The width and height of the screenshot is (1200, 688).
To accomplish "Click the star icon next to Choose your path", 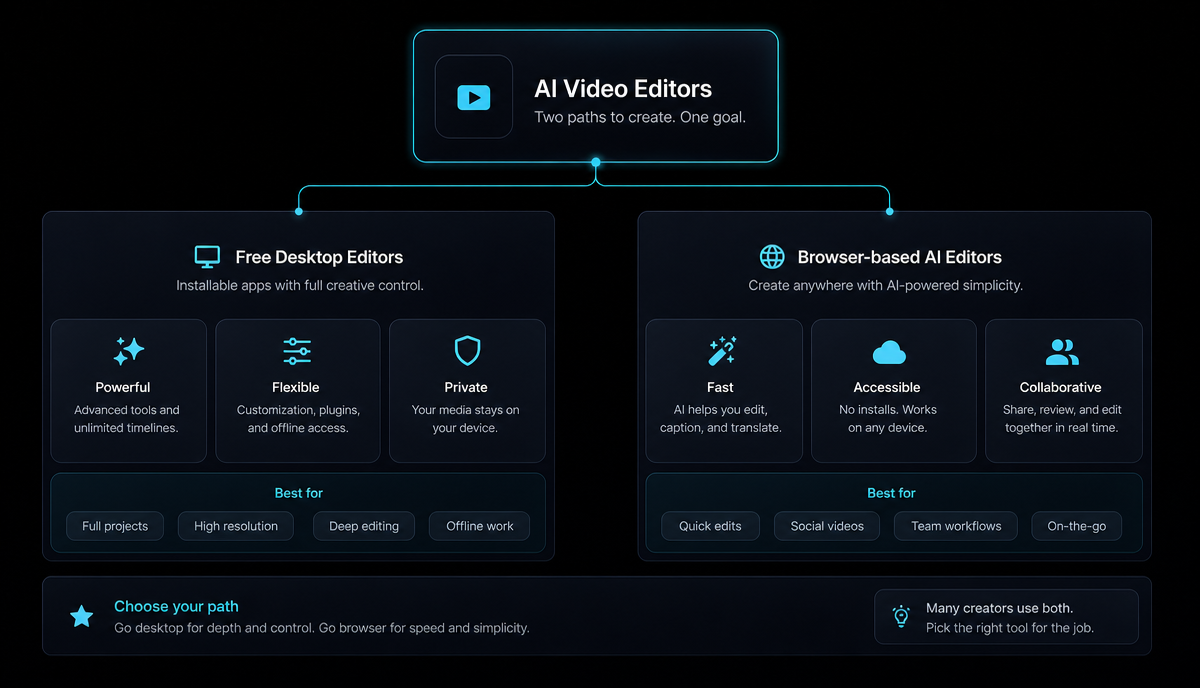I will tap(82, 616).
